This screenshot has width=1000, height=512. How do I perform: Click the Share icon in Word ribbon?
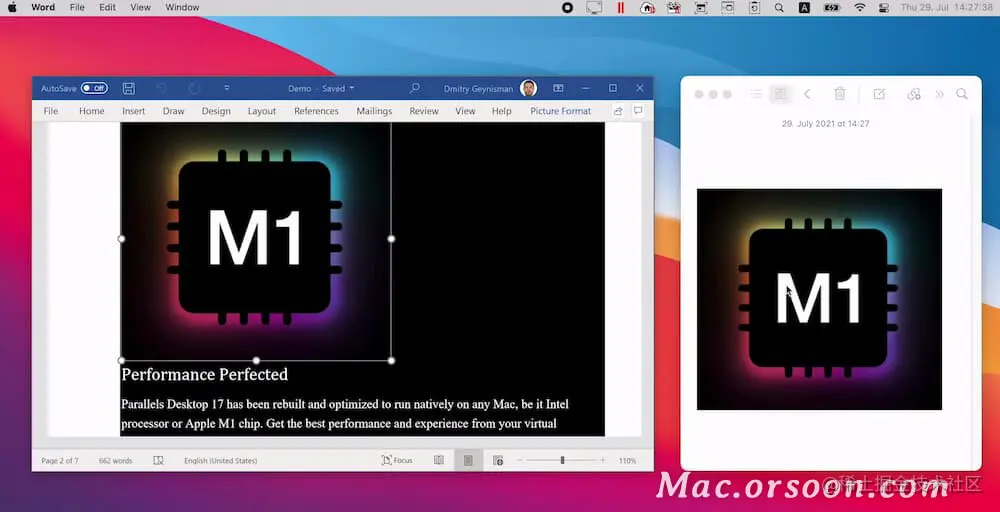pyautogui.click(x=618, y=111)
